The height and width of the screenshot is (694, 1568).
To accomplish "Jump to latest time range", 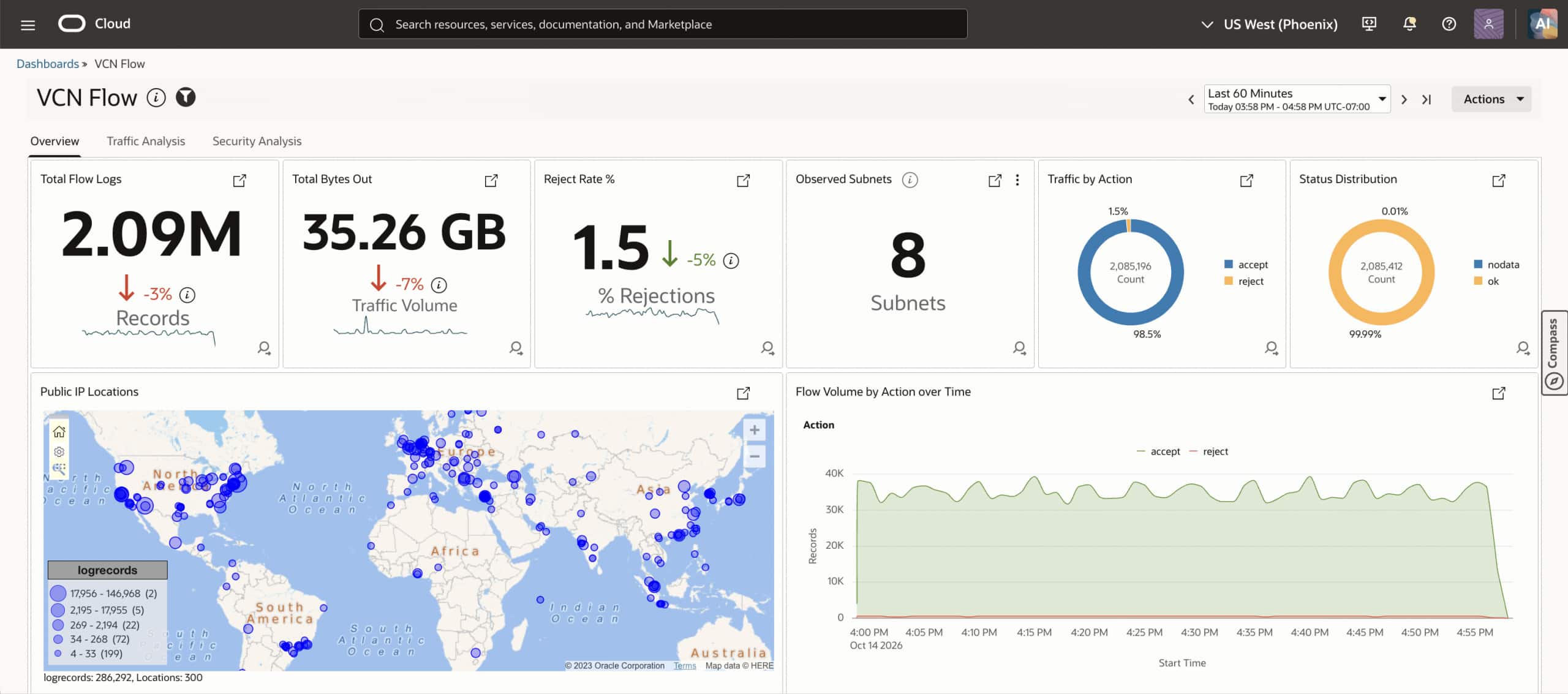I will (x=1427, y=99).
